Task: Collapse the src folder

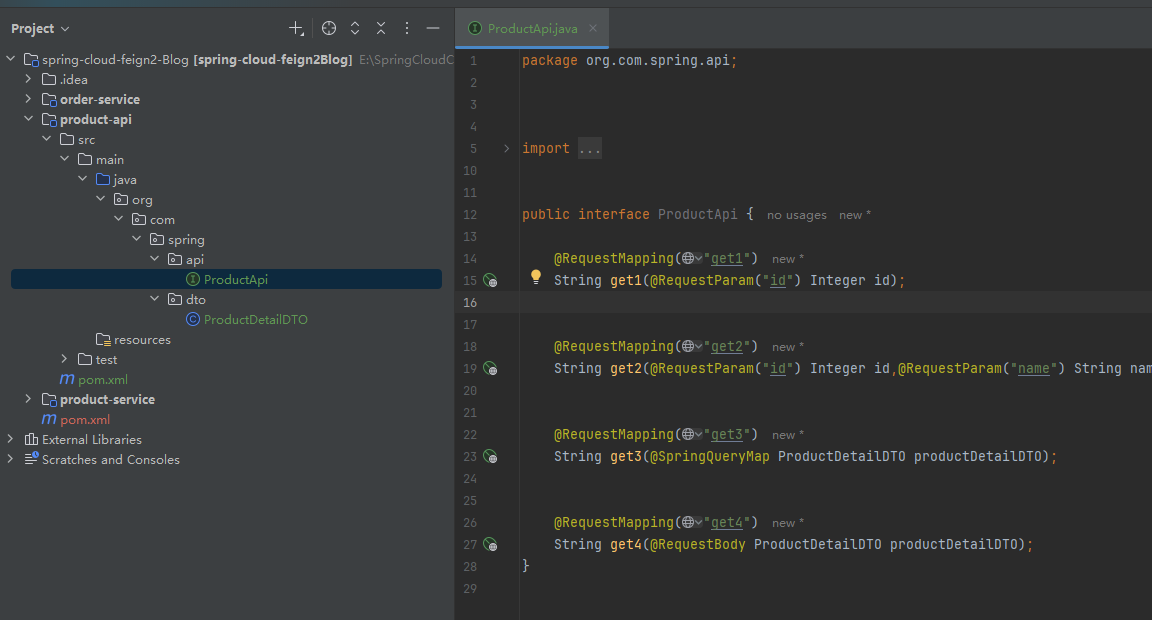Action: click(46, 139)
